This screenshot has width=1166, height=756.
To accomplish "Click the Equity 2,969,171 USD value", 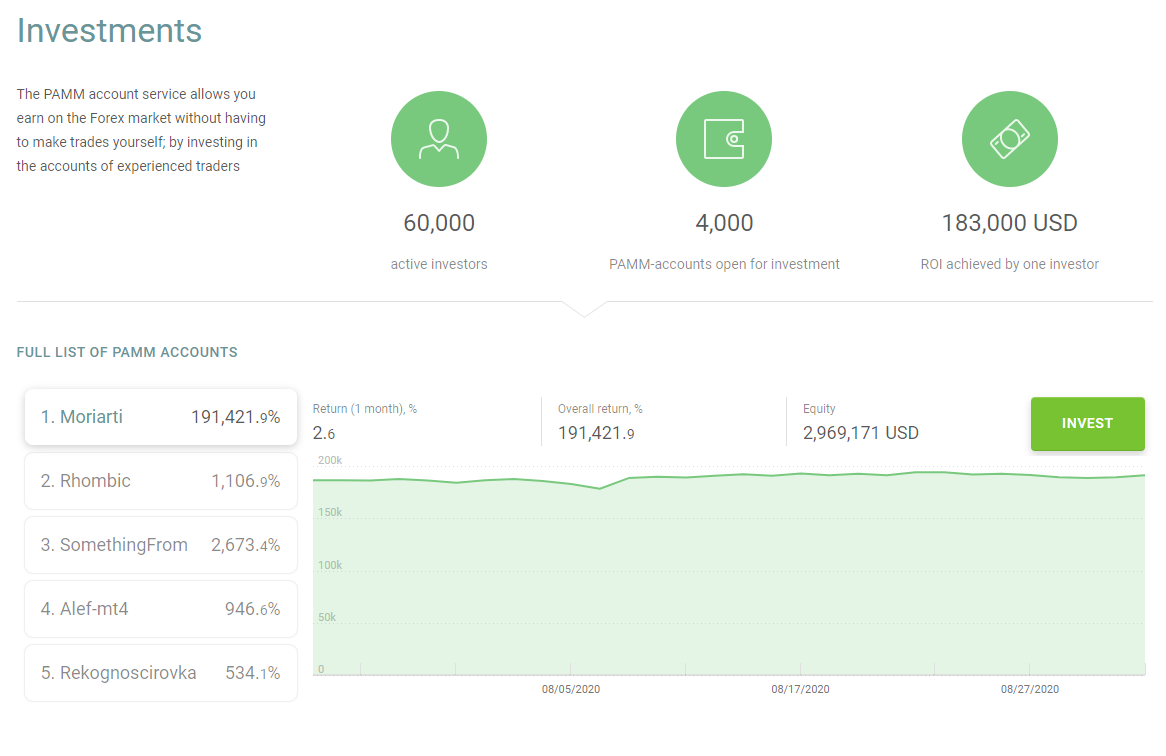I will pos(860,433).
